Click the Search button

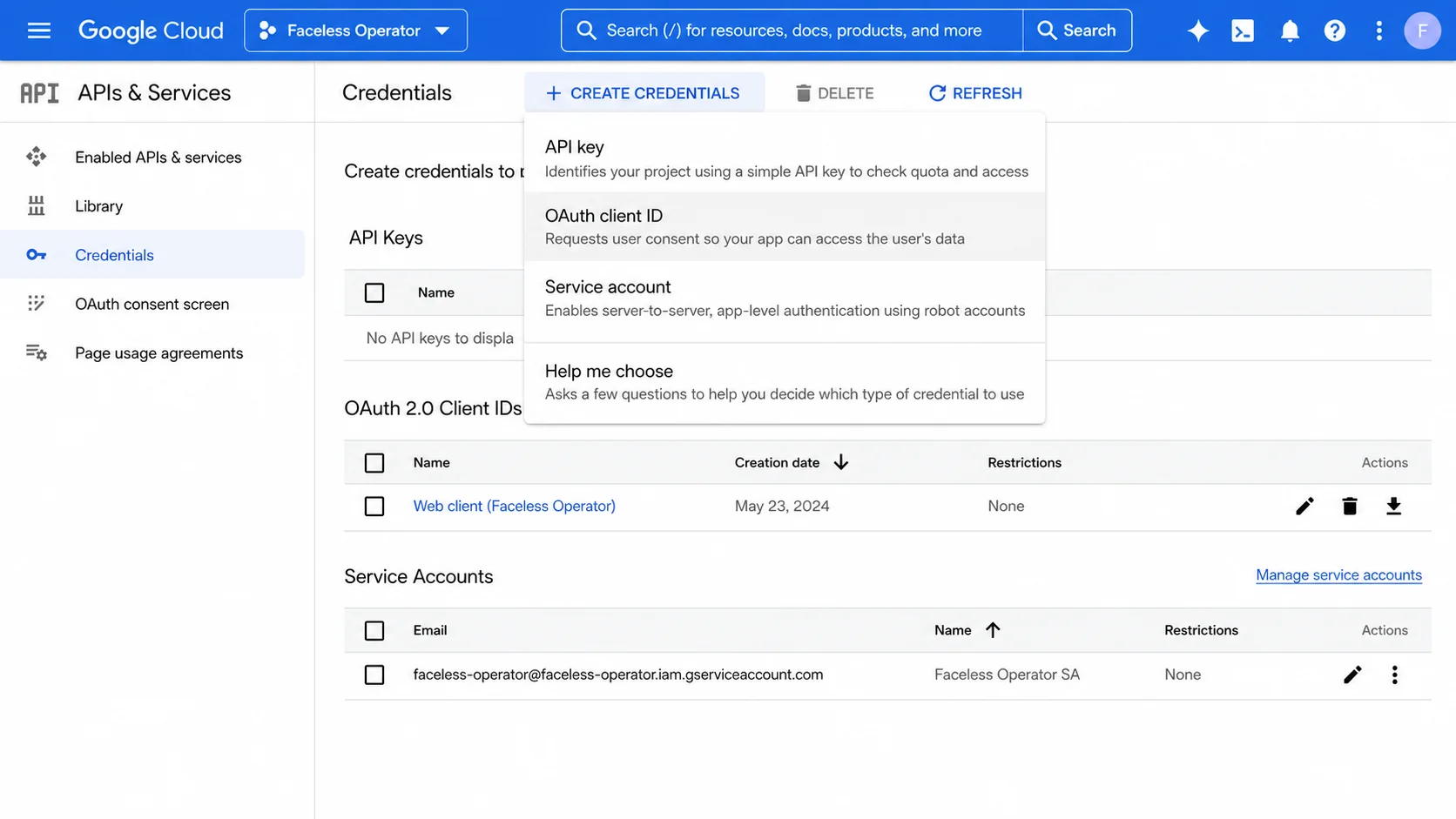pos(1077,30)
